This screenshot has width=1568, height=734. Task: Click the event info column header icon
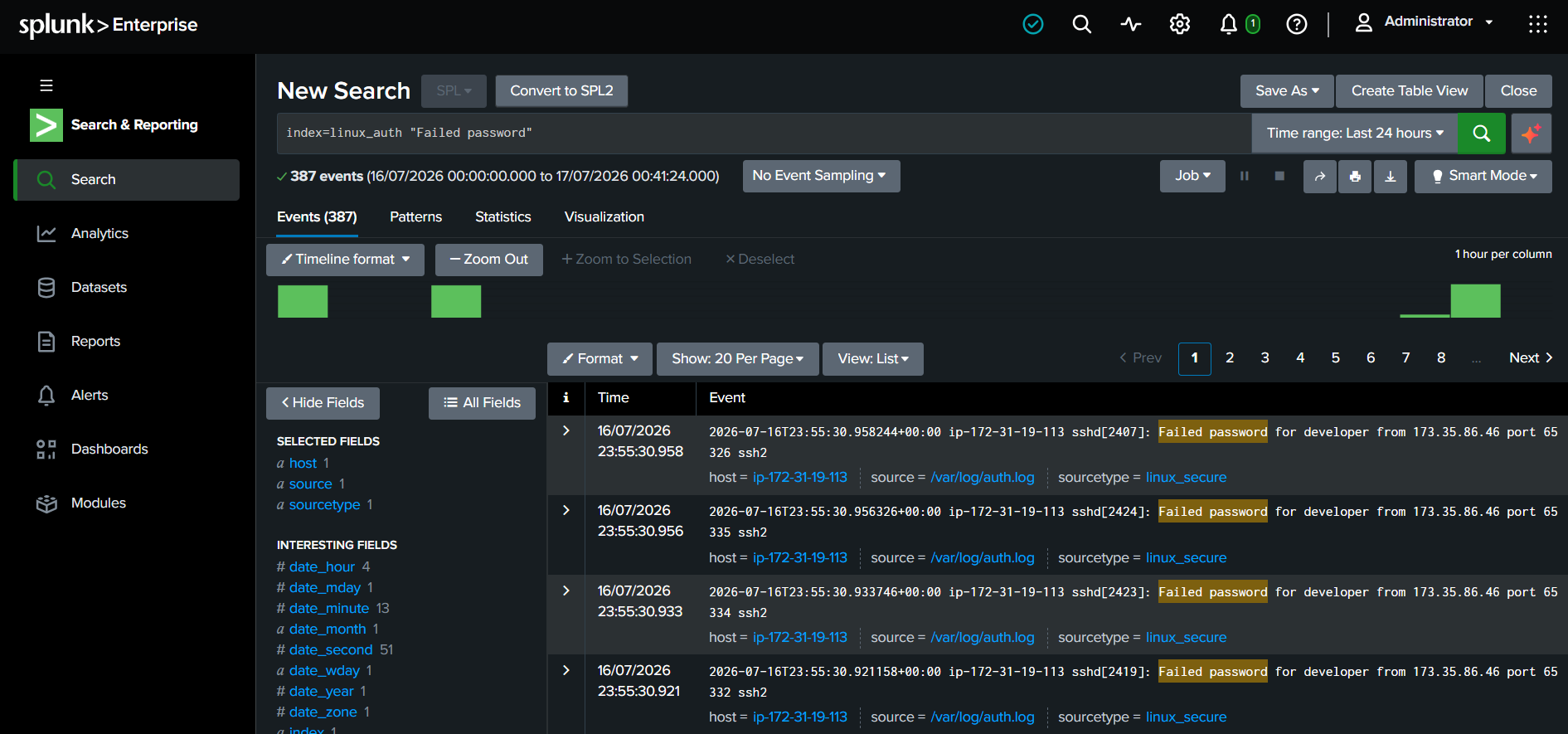pyautogui.click(x=566, y=397)
